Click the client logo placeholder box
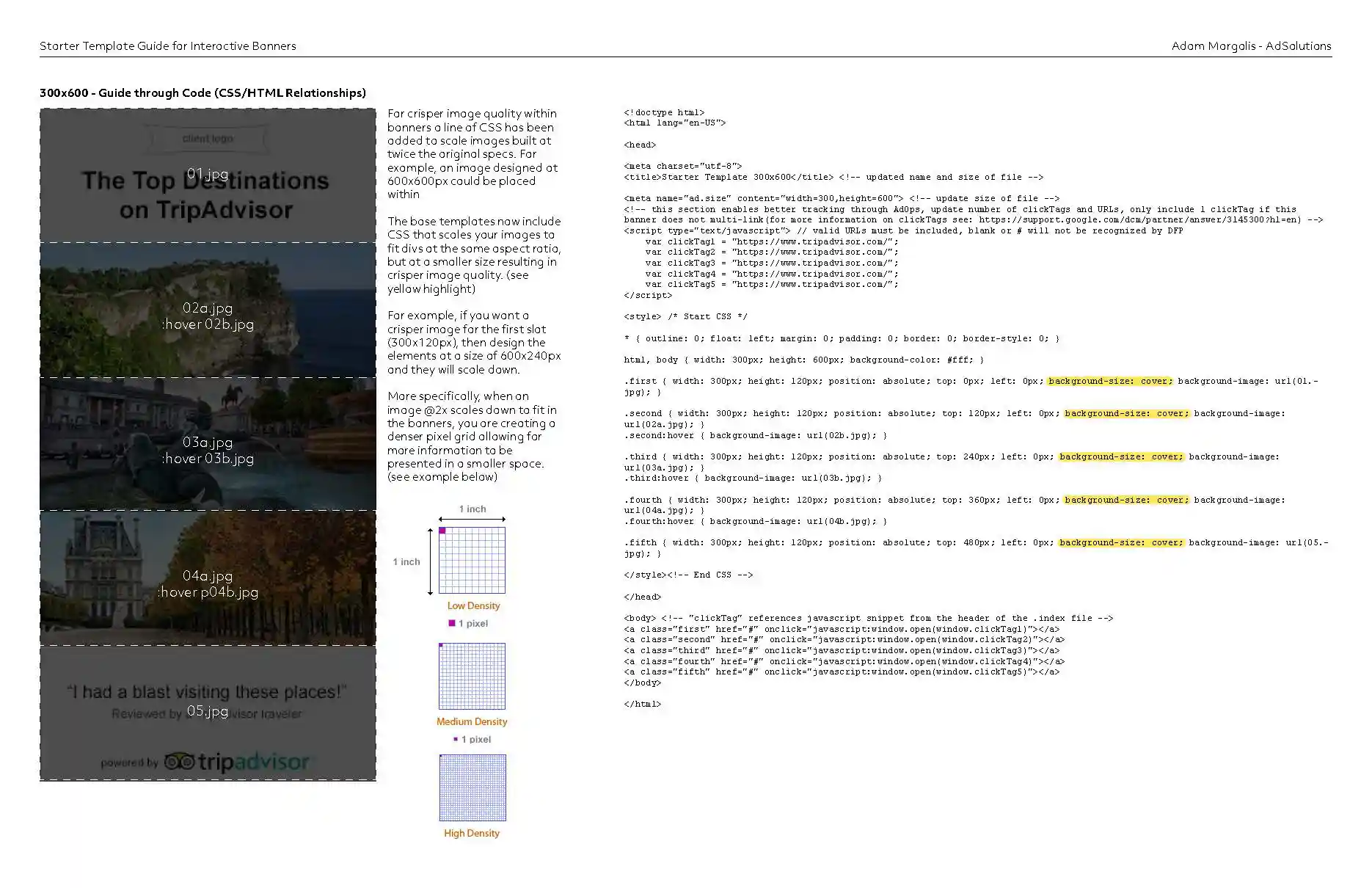The image size is (1372, 888). click(208, 139)
